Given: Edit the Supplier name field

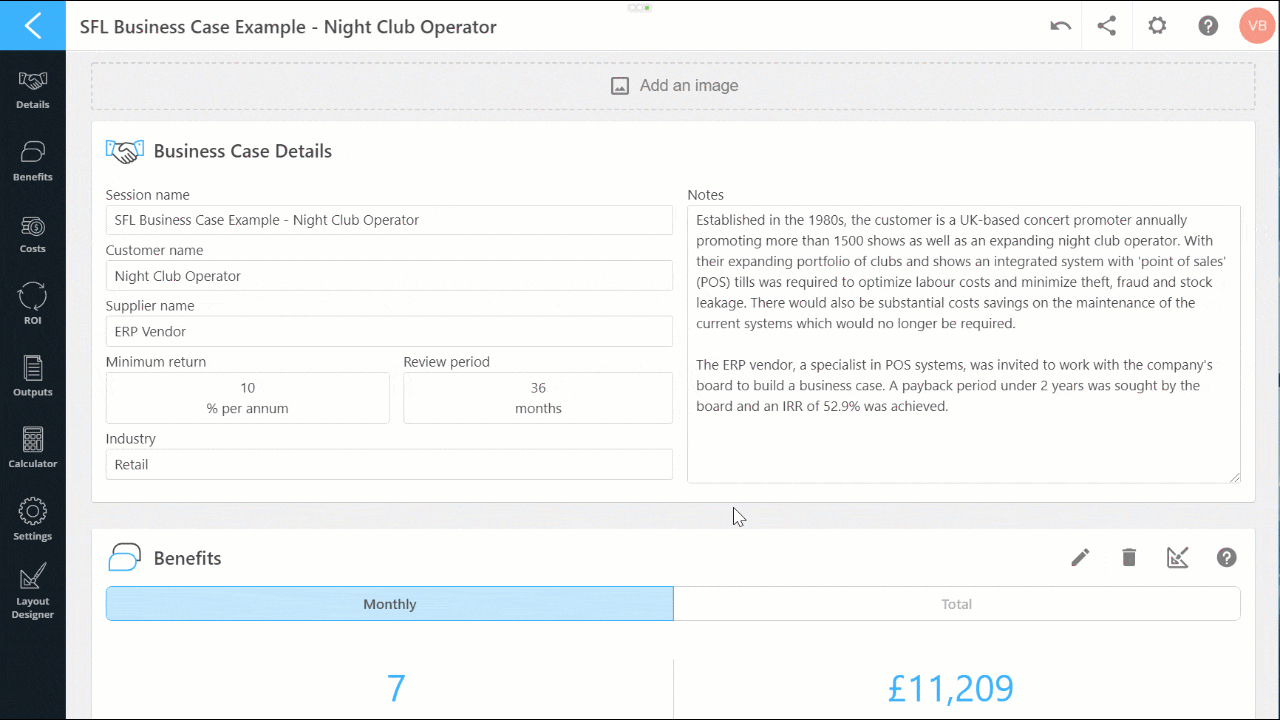Looking at the screenshot, I should click(389, 332).
